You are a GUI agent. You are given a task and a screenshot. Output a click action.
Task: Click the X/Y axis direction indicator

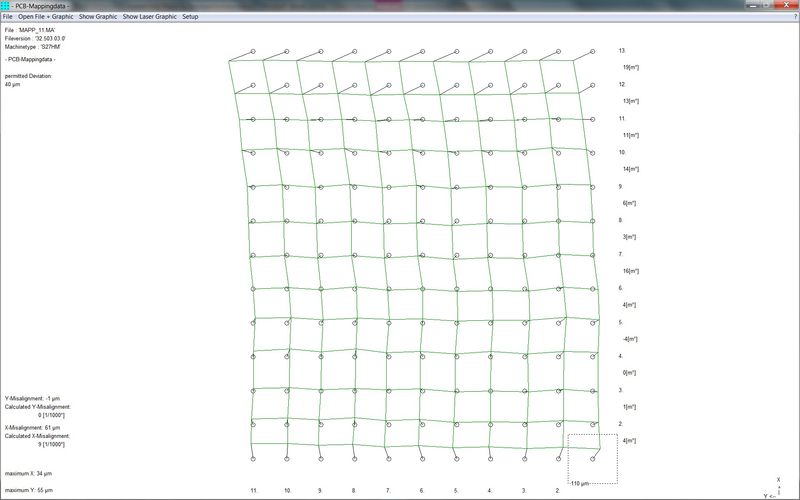[x=771, y=487]
